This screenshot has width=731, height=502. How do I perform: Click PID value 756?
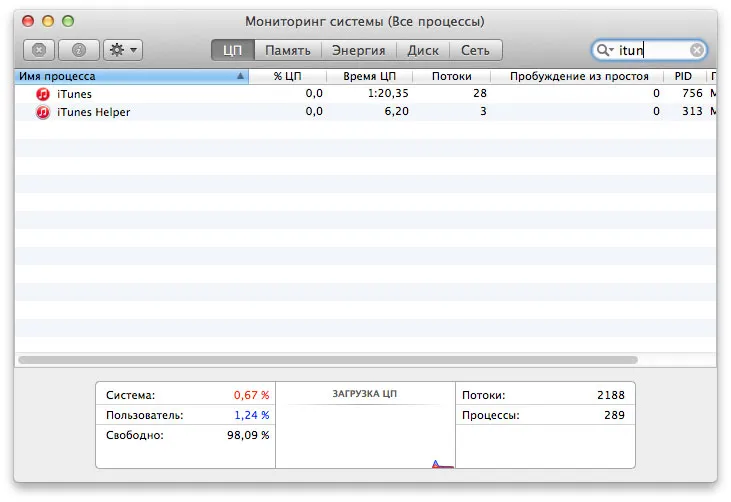[692, 93]
